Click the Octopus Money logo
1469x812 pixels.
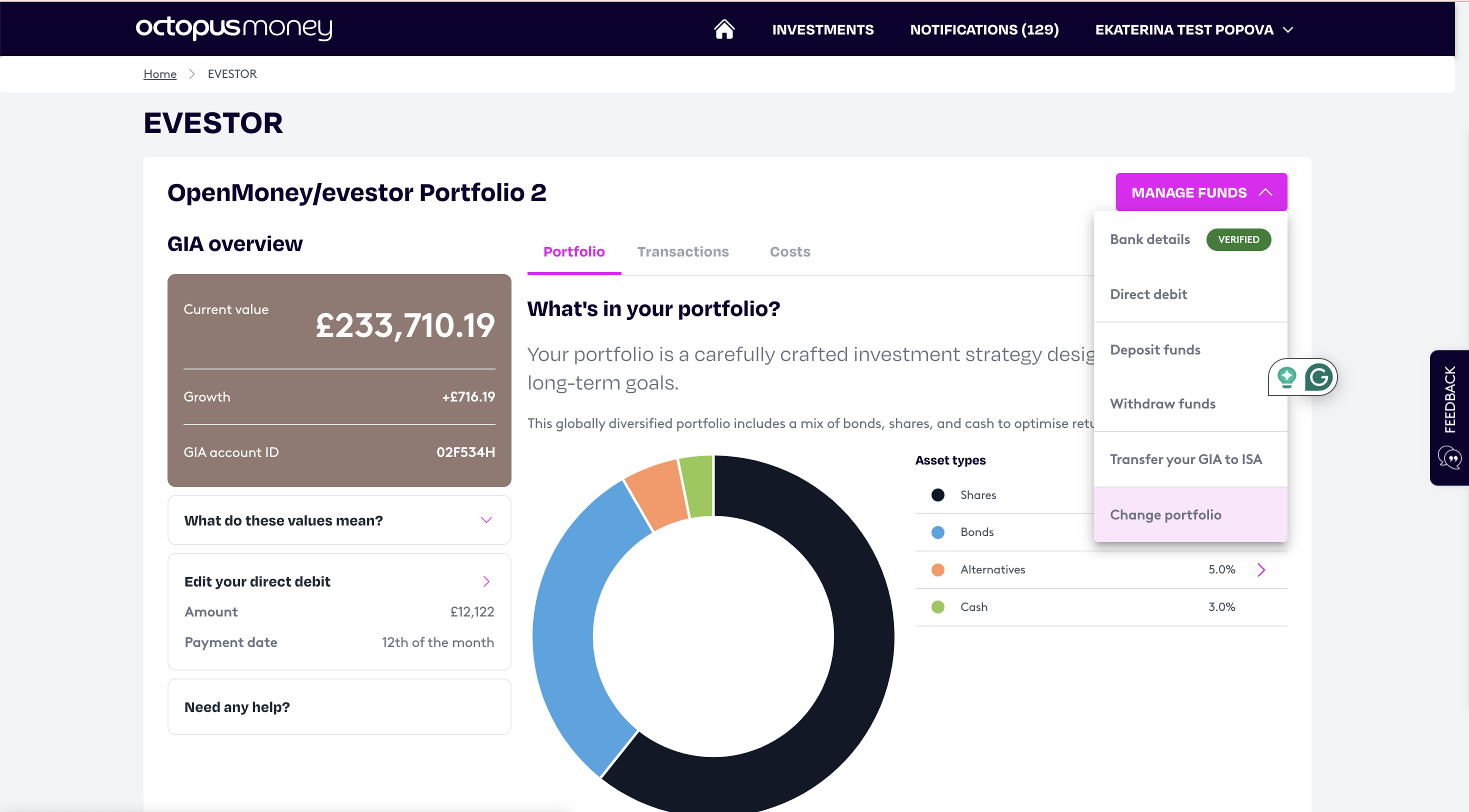(x=234, y=28)
